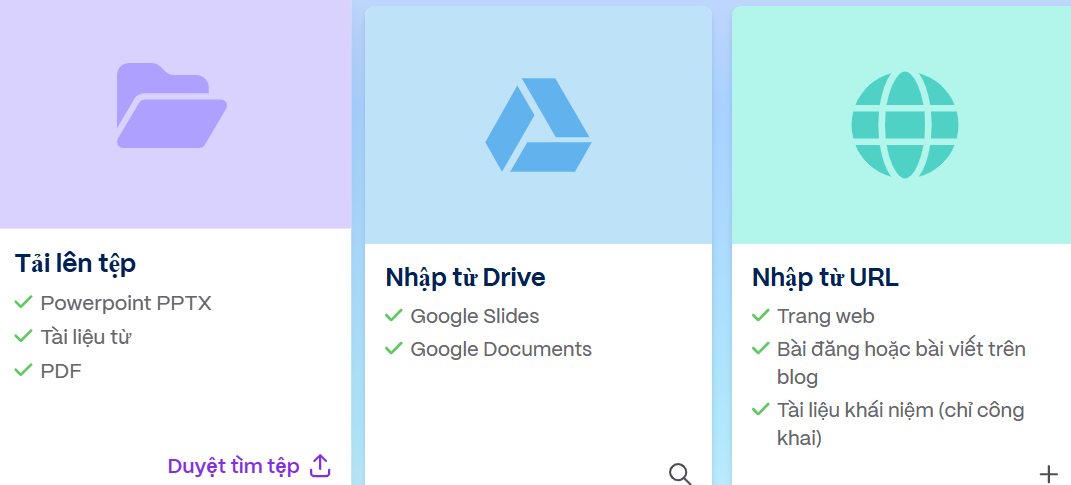Click the Tài liệu từ entry

pos(85,337)
